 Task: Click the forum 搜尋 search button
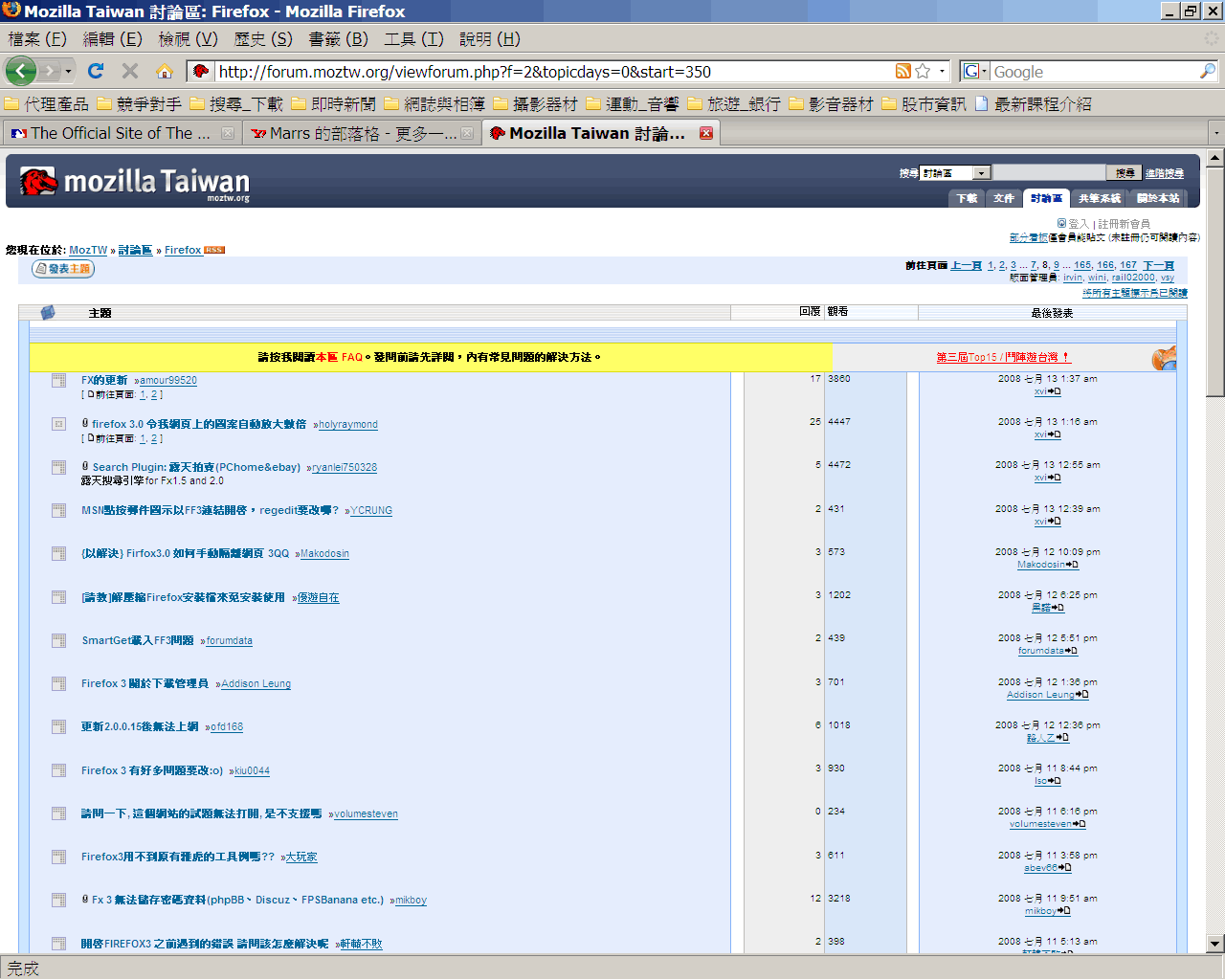tap(1125, 173)
